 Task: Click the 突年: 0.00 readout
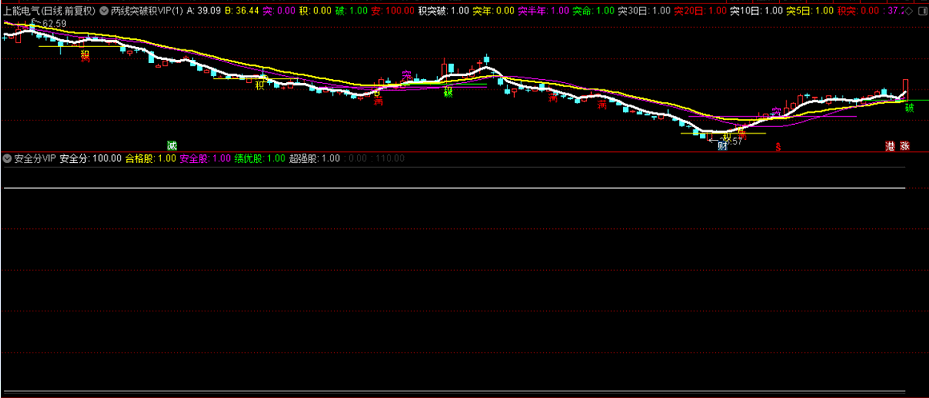pyautogui.click(x=494, y=11)
